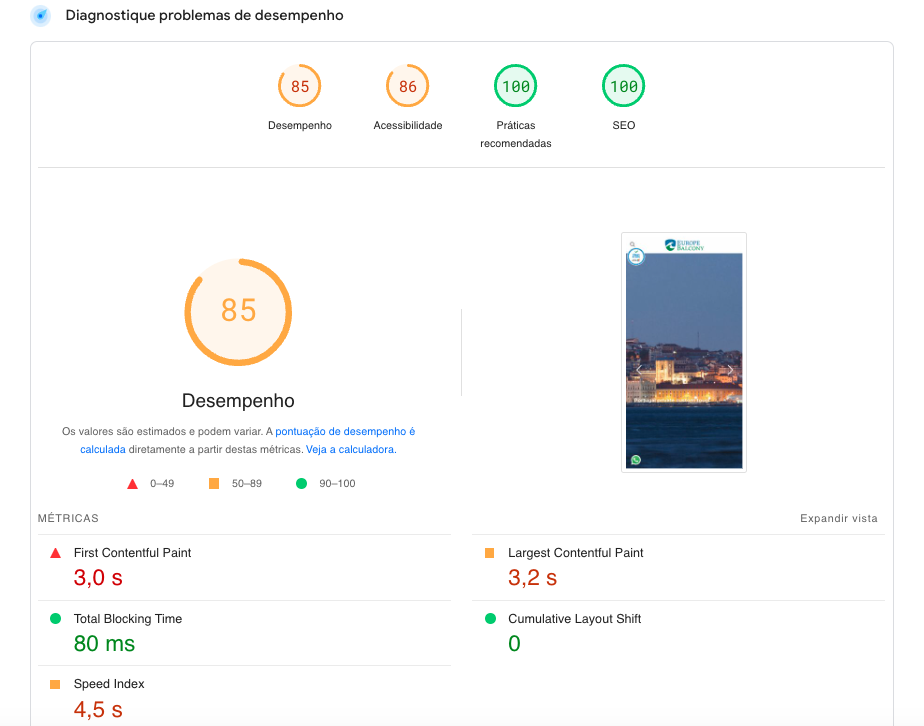This screenshot has width=924, height=726.
Task: Click the red triangle beside First Contentful Paint
Action: pos(55,553)
